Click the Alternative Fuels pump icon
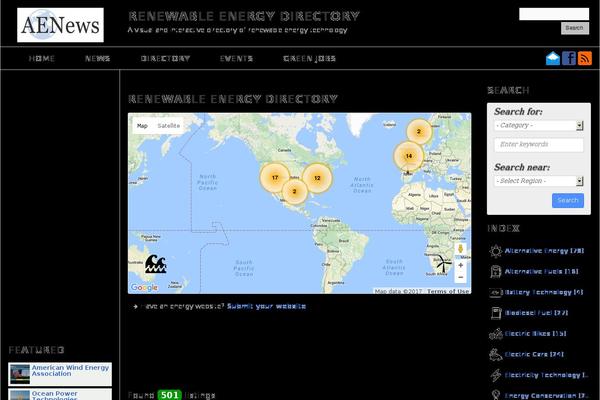The image size is (600, 400). pos(496,272)
